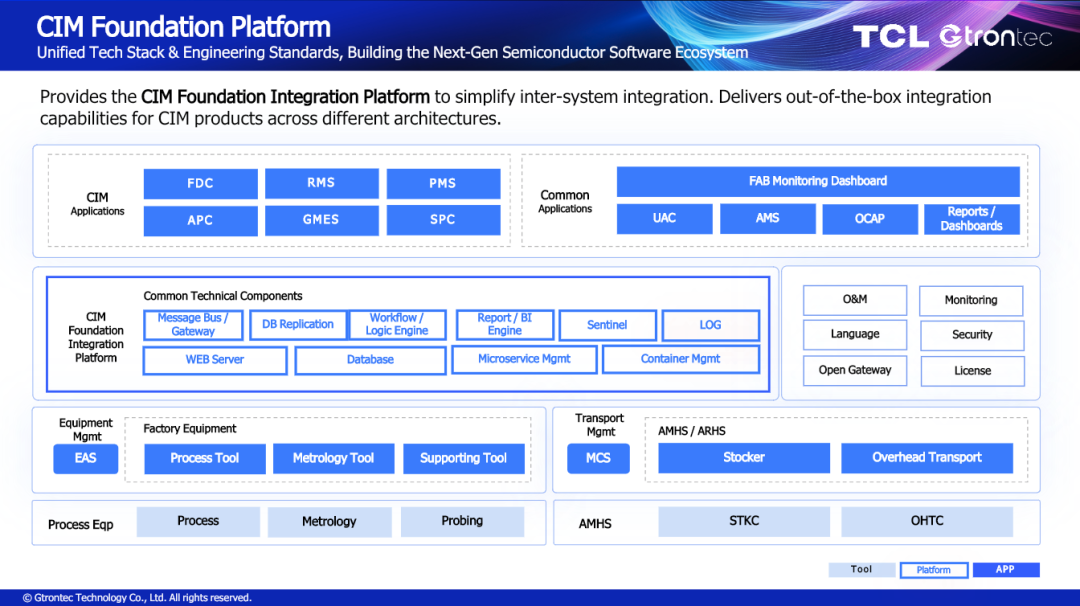
Task: Click the STKC box
Action: click(x=744, y=522)
